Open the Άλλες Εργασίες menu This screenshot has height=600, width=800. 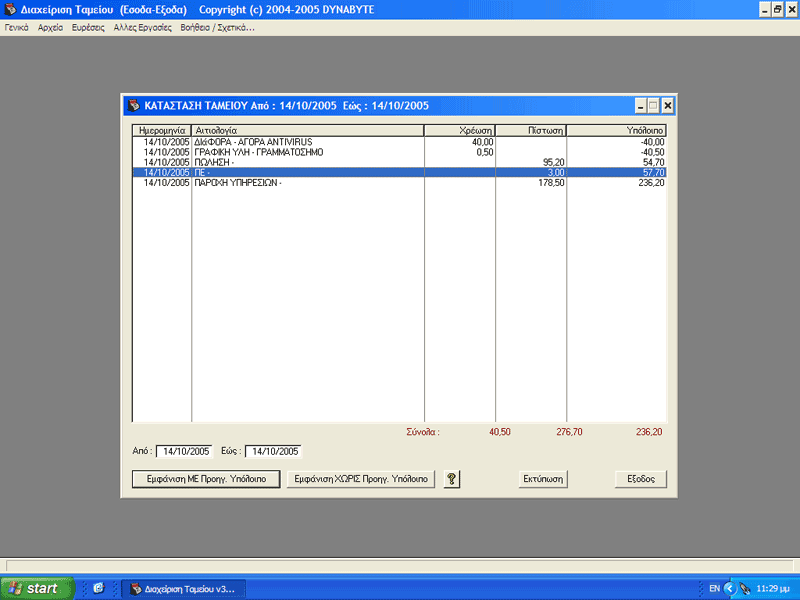[x=142, y=28]
